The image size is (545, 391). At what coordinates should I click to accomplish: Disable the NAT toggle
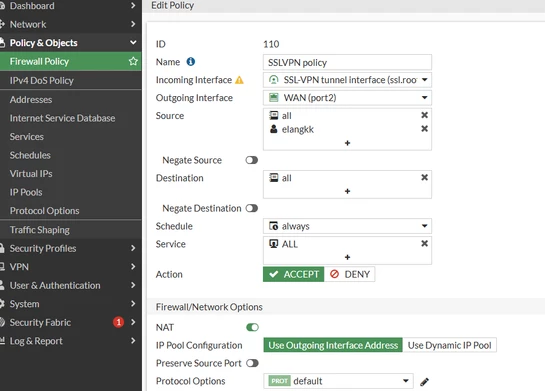pyautogui.click(x=252, y=327)
